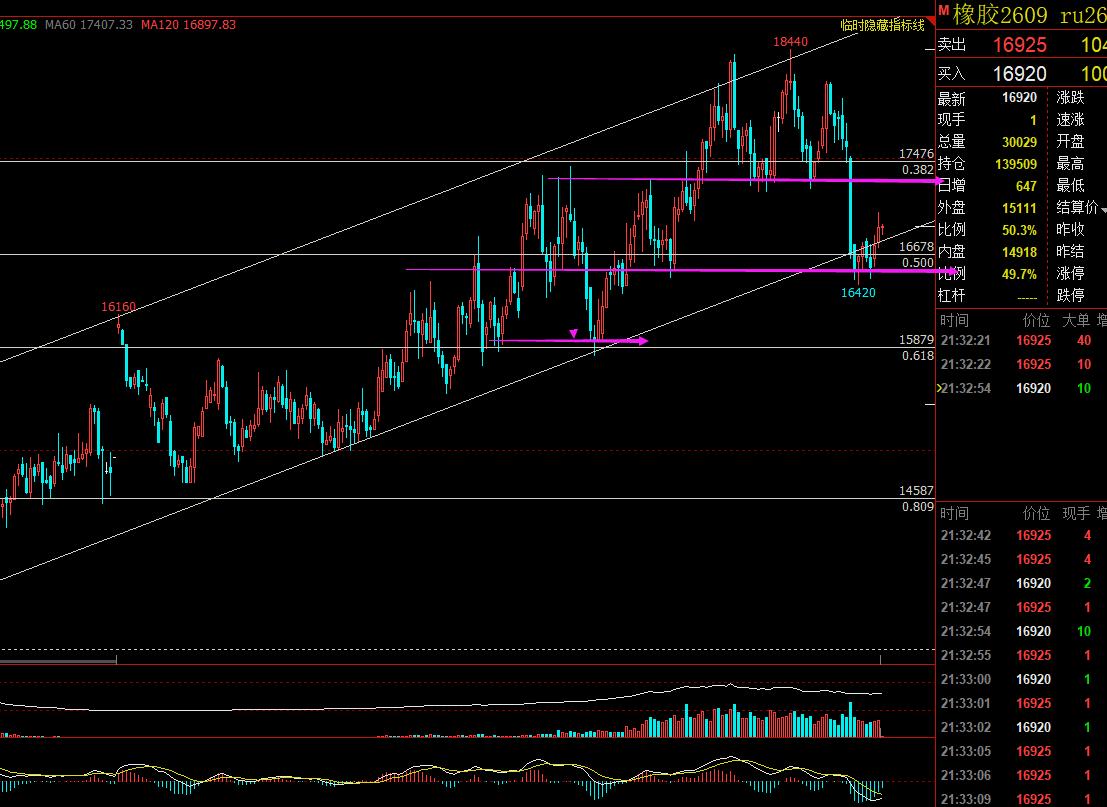
Task: Click the 16678 Fibonacci 0.500 level label
Action: coord(916,254)
